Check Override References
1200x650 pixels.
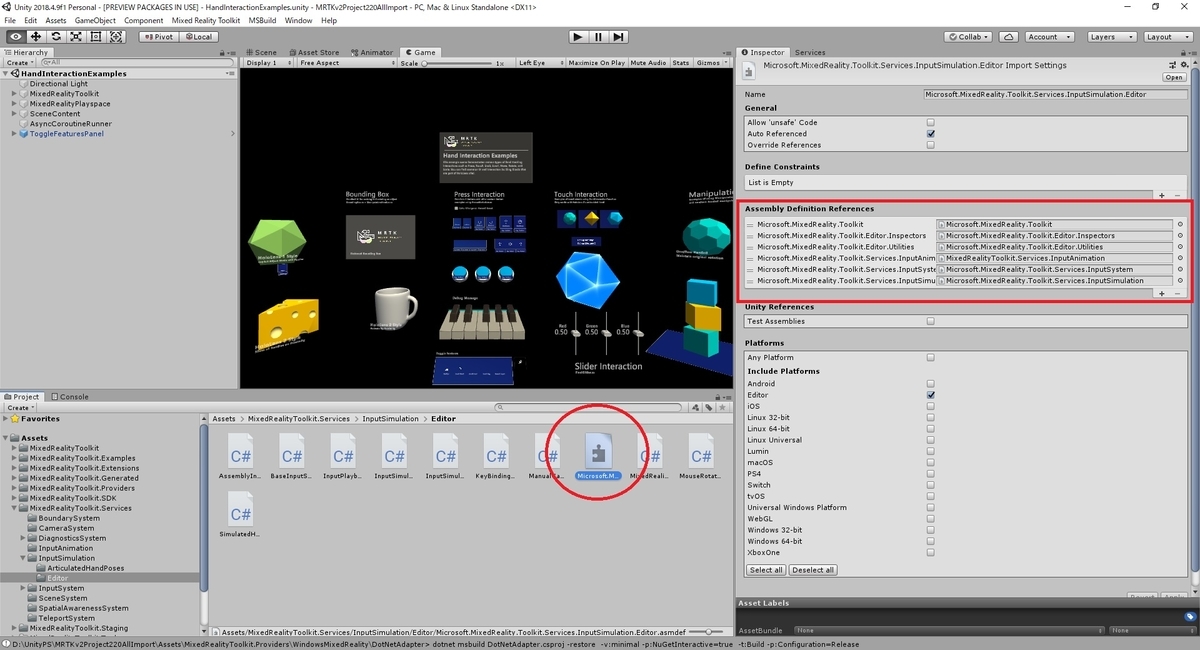coord(930,145)
